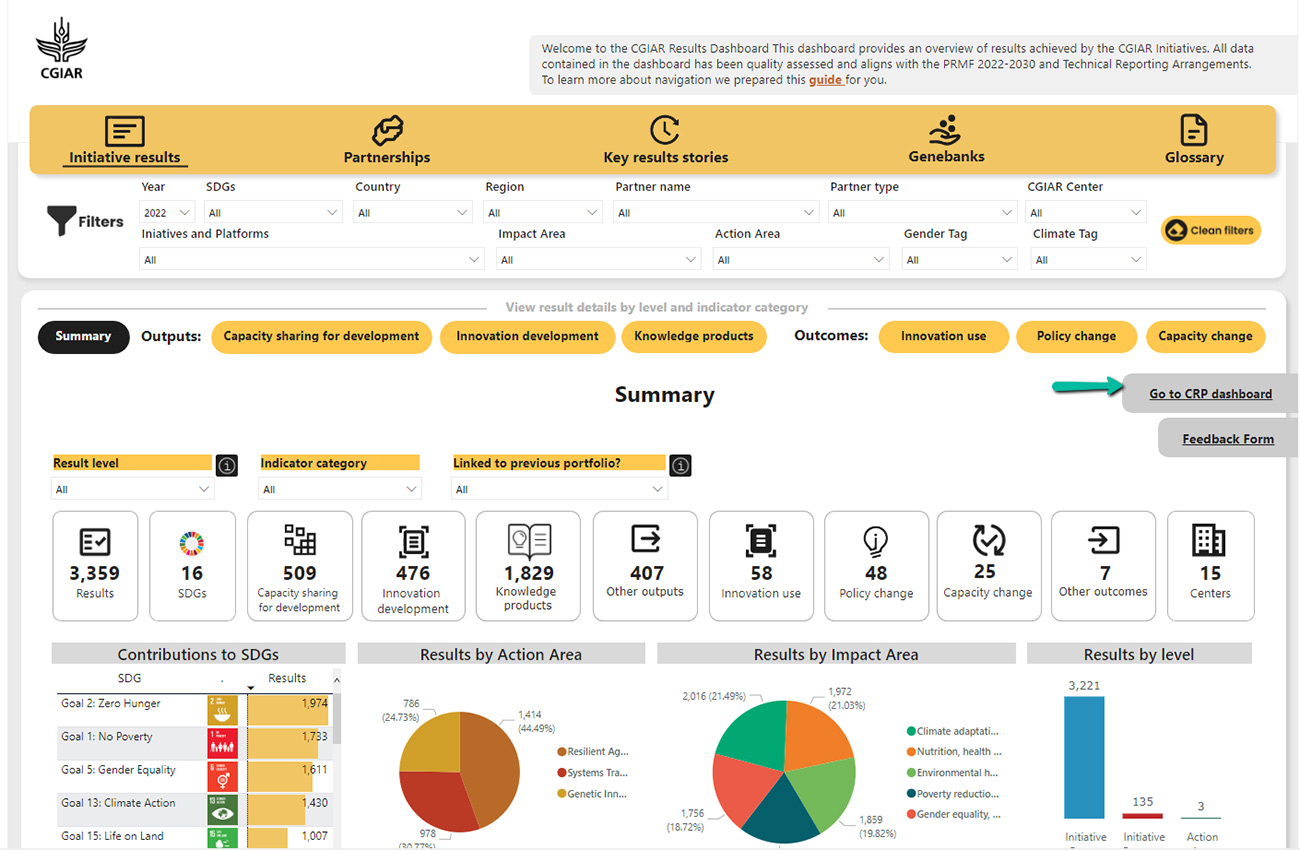Expand the Indicator category dropdown
Image resolution: width=1300 pixels, height=850 pixels.
tap(340, 490)
